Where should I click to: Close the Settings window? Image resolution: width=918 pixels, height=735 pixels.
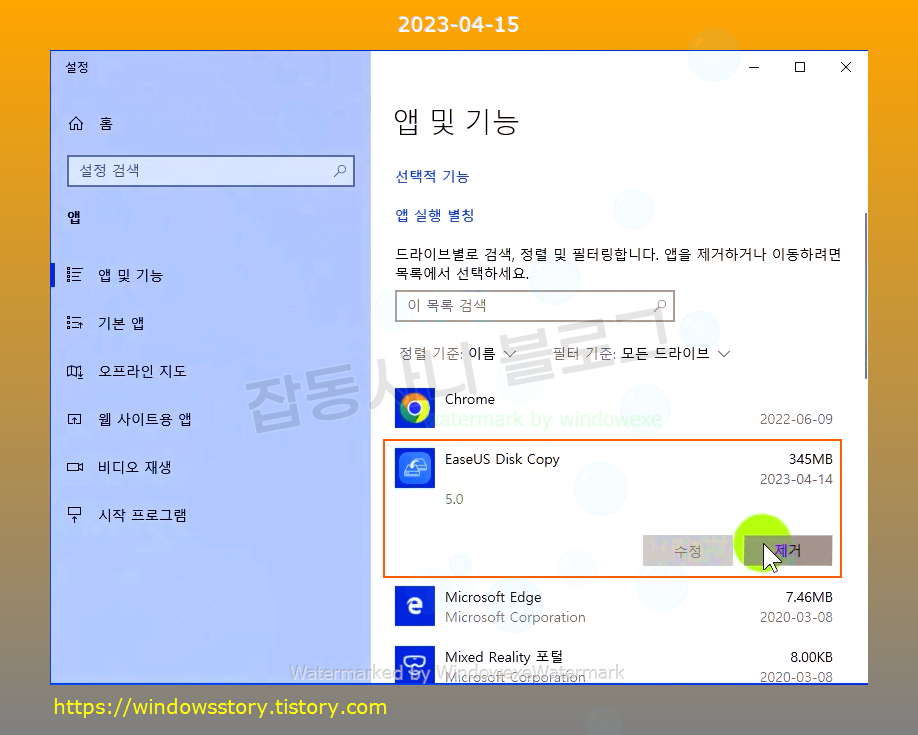pyautogui.click(x=845, y=67)
